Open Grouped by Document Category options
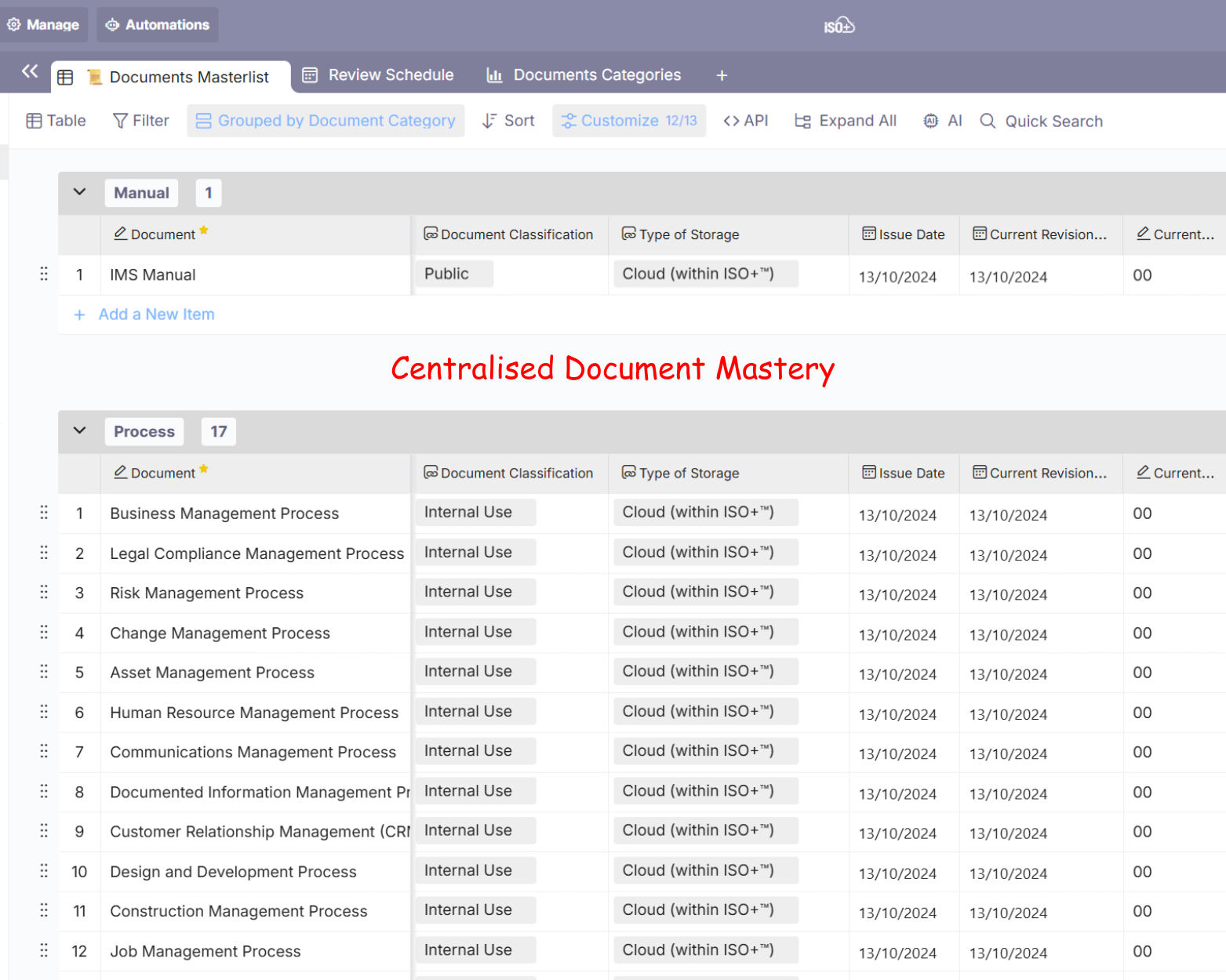The height and width of the screenshot is (980, 1226). click(x=326, y=121)
